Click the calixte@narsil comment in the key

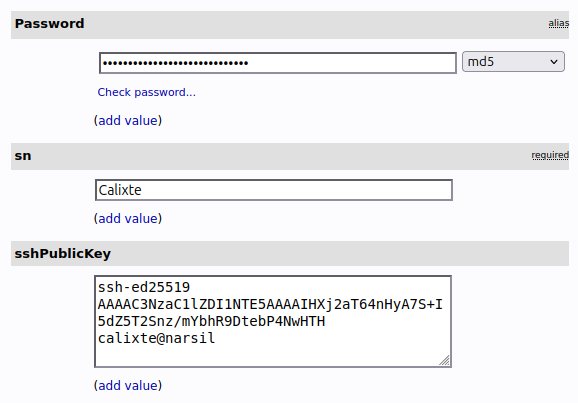(x=156, y=338)
